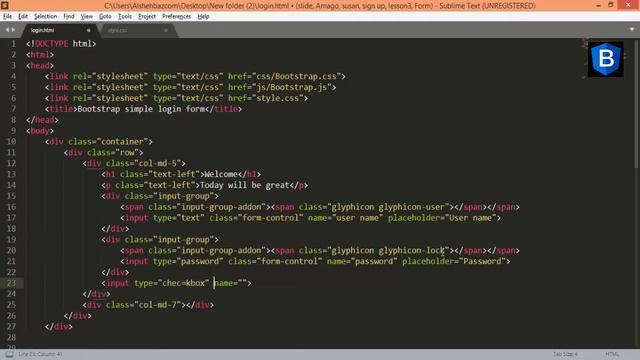Click the DOCTYPE html declaration text
The image size is (640, 360).
tap(61, 44)
